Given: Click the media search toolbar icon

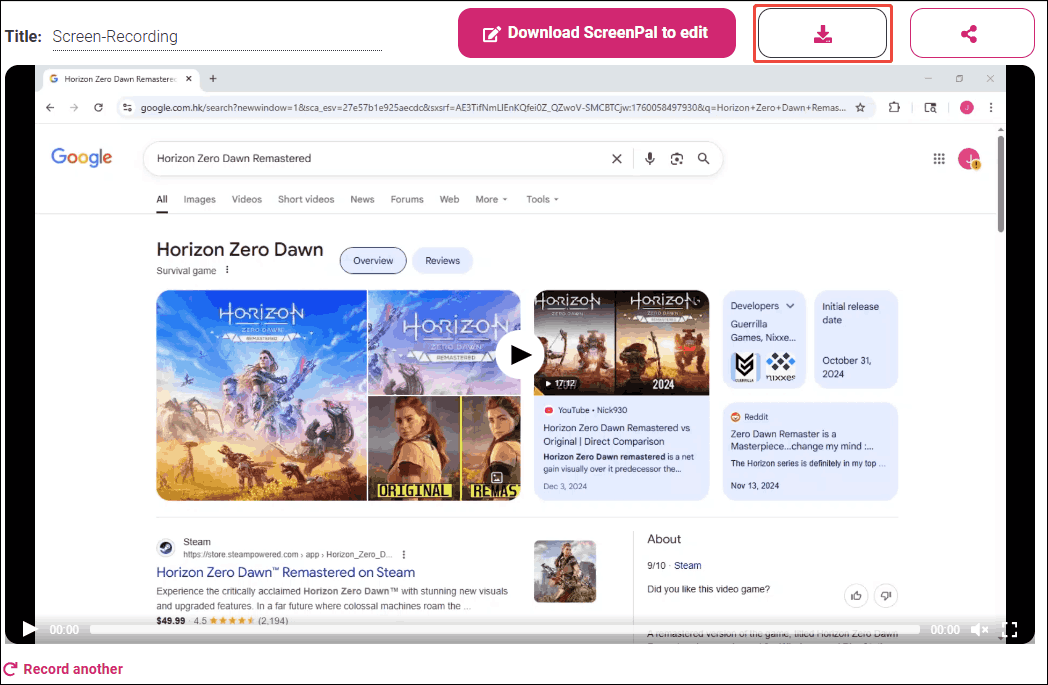Looking at the screenshot, I should point(930,108).
